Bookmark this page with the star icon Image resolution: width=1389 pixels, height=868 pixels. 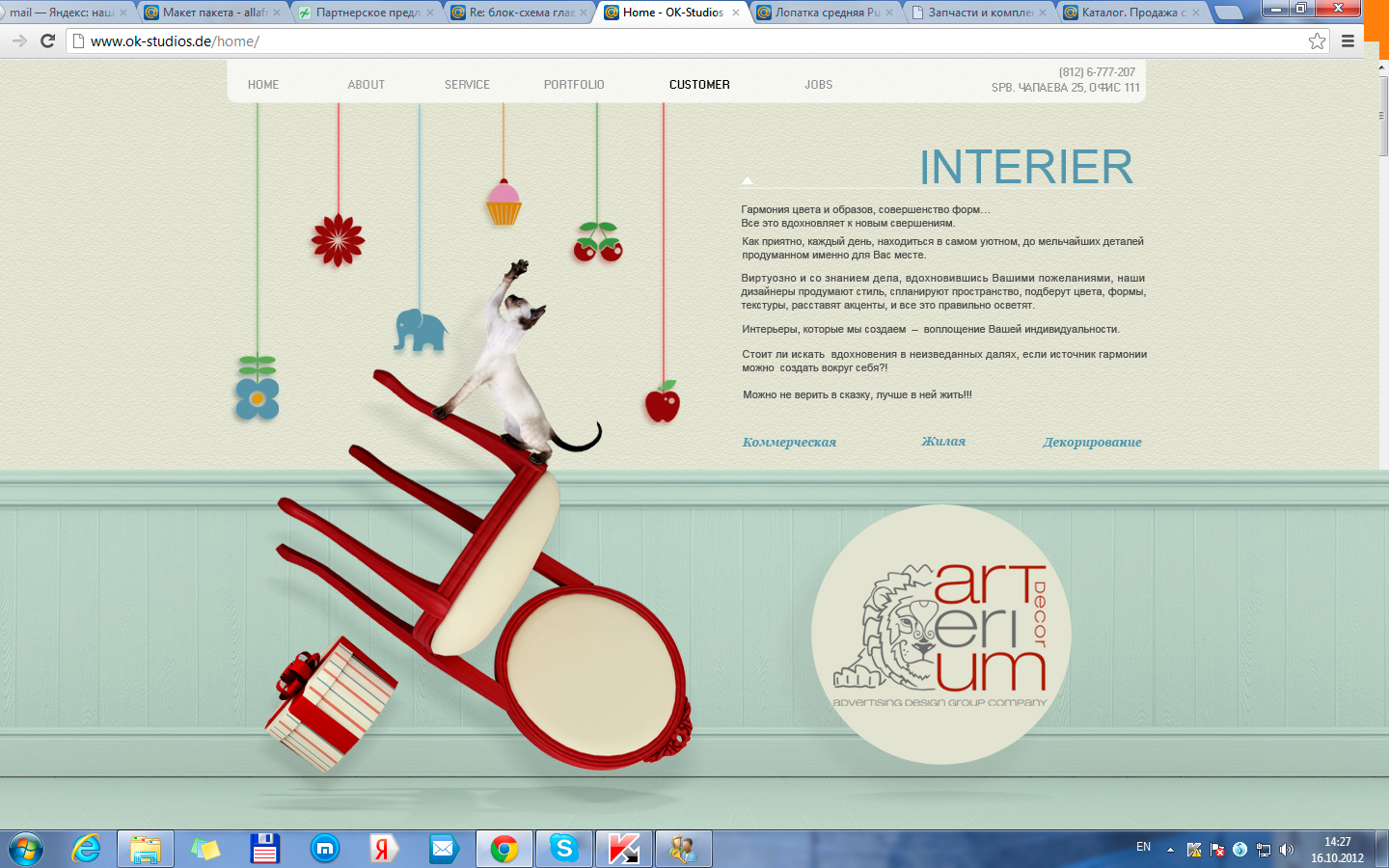coord(1317,41)
